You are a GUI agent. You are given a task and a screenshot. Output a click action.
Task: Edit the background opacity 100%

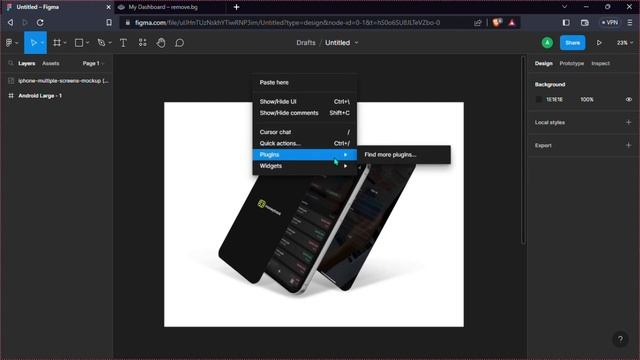pos(587,100)
